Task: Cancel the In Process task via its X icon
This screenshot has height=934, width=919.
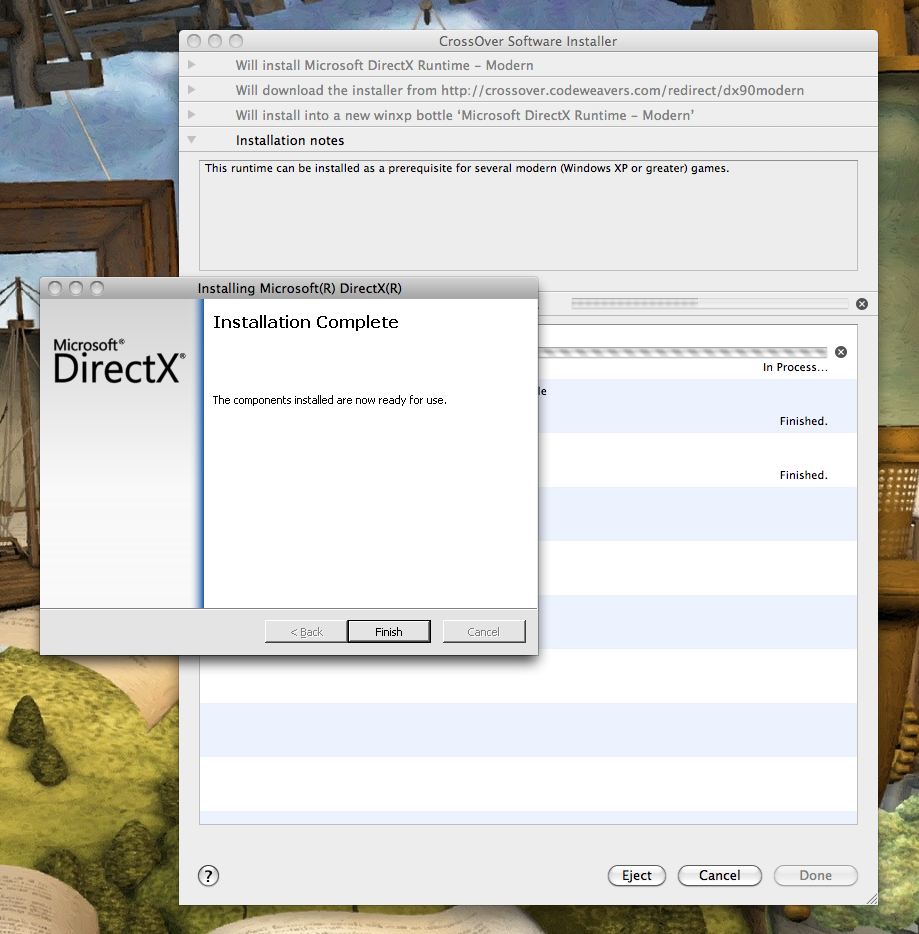Action: (x=840, y=351)
